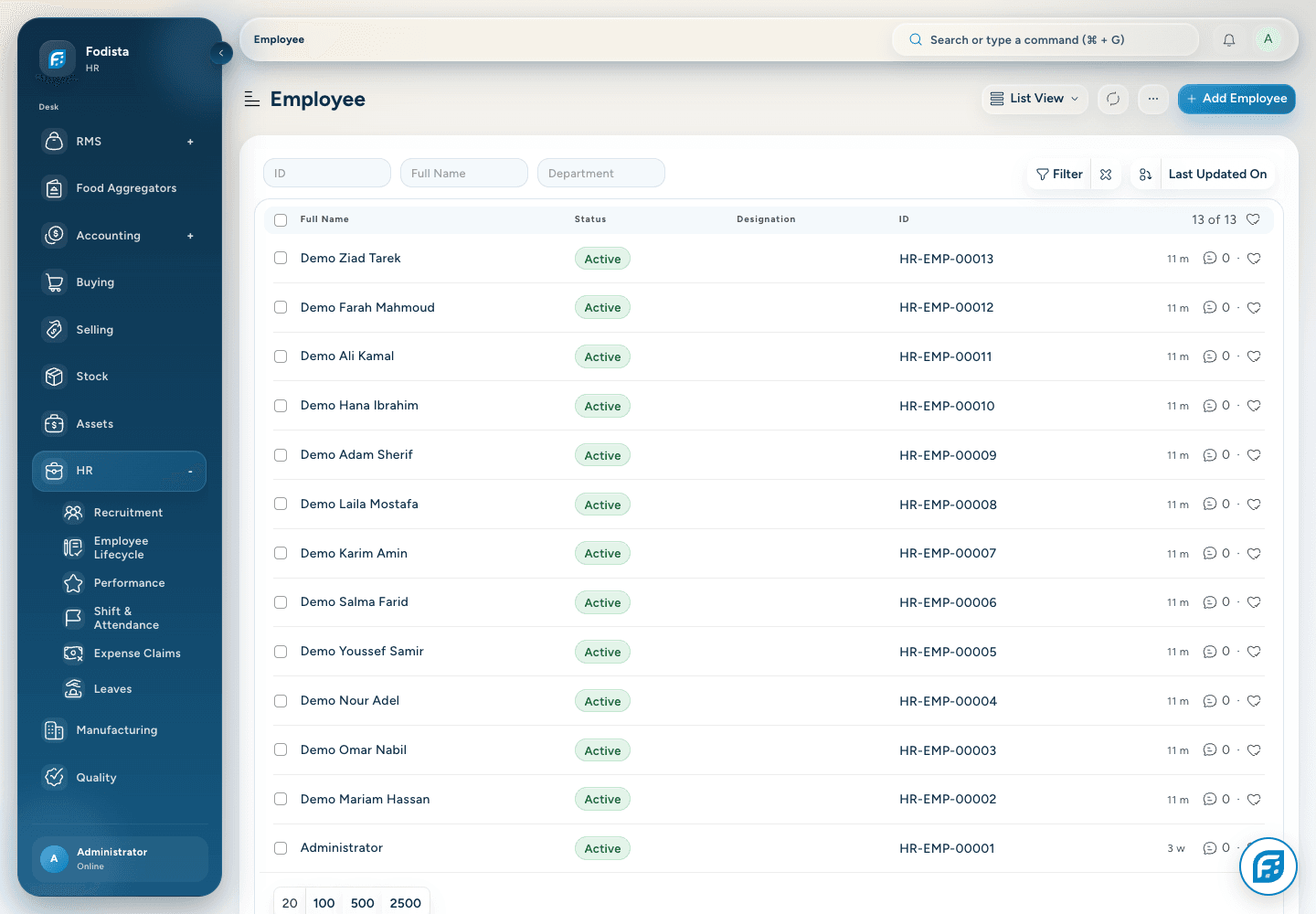Expand the Accounting sidebar section
The height and width of the screenshot is (914, 1316).
click(x=190, y=236)
